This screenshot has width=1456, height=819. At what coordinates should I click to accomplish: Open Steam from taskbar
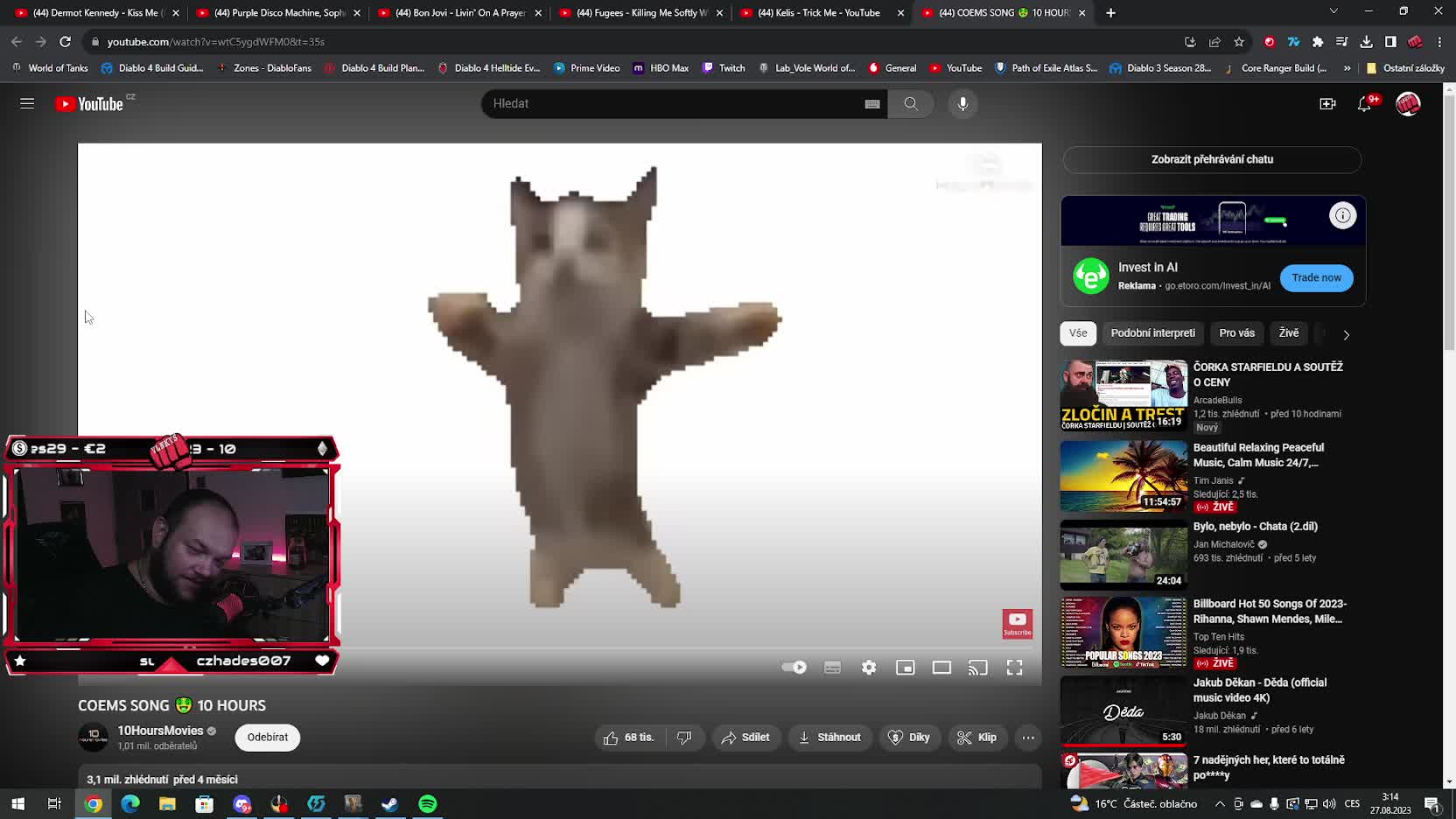click(x=390, y=804)
